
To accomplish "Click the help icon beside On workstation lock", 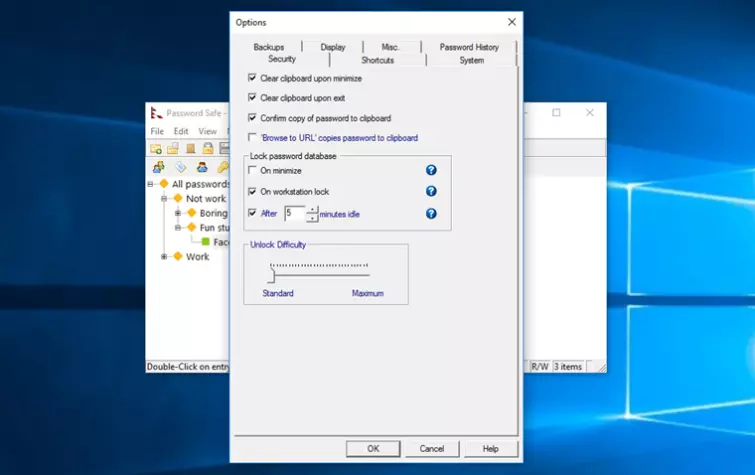I will 431,191.
